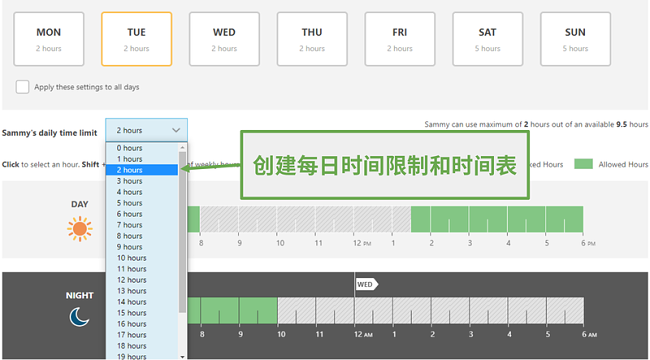Toggle night schedule blocked hour 4 to 5

(x=527, y=310)
